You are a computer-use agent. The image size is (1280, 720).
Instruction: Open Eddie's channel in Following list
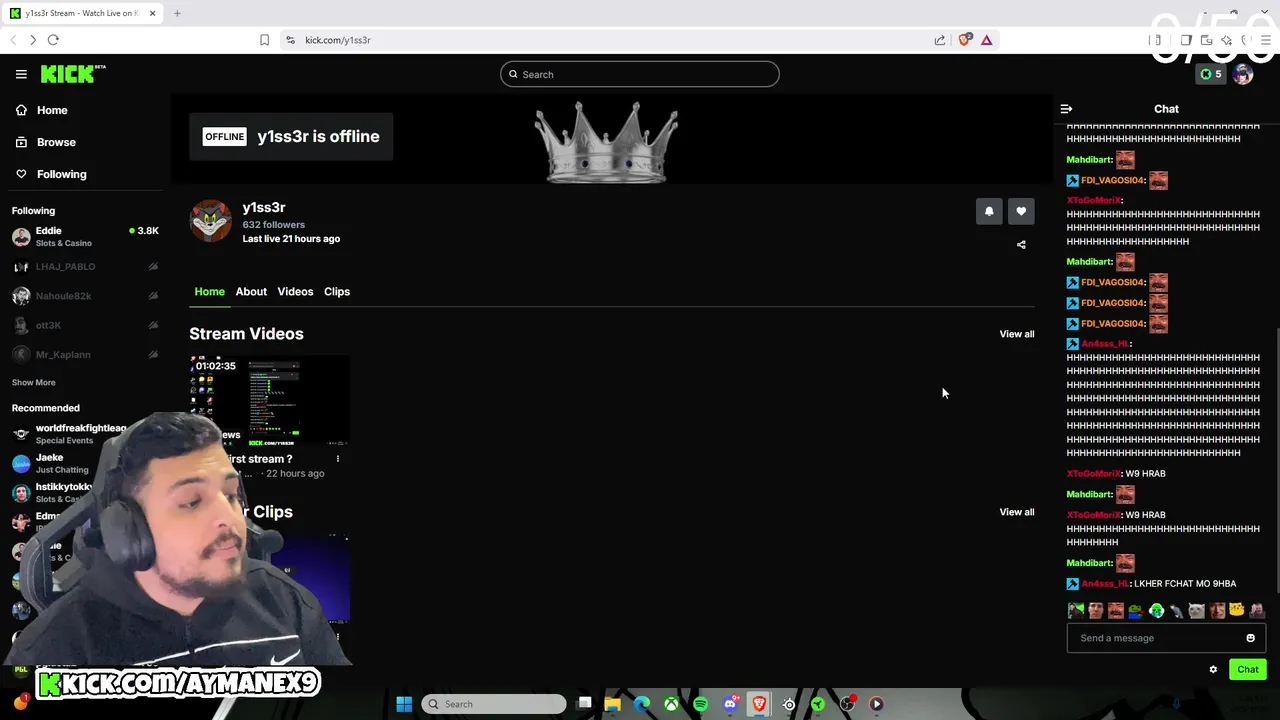pyautogui.click(x=85, y=236)
